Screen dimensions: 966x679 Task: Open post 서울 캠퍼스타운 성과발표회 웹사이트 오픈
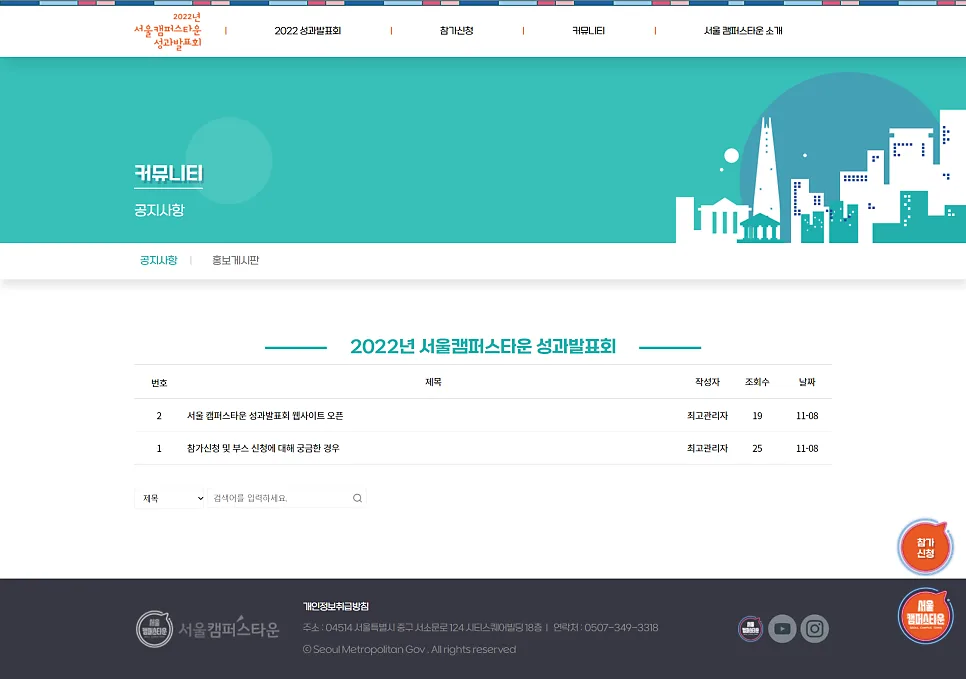265,416
